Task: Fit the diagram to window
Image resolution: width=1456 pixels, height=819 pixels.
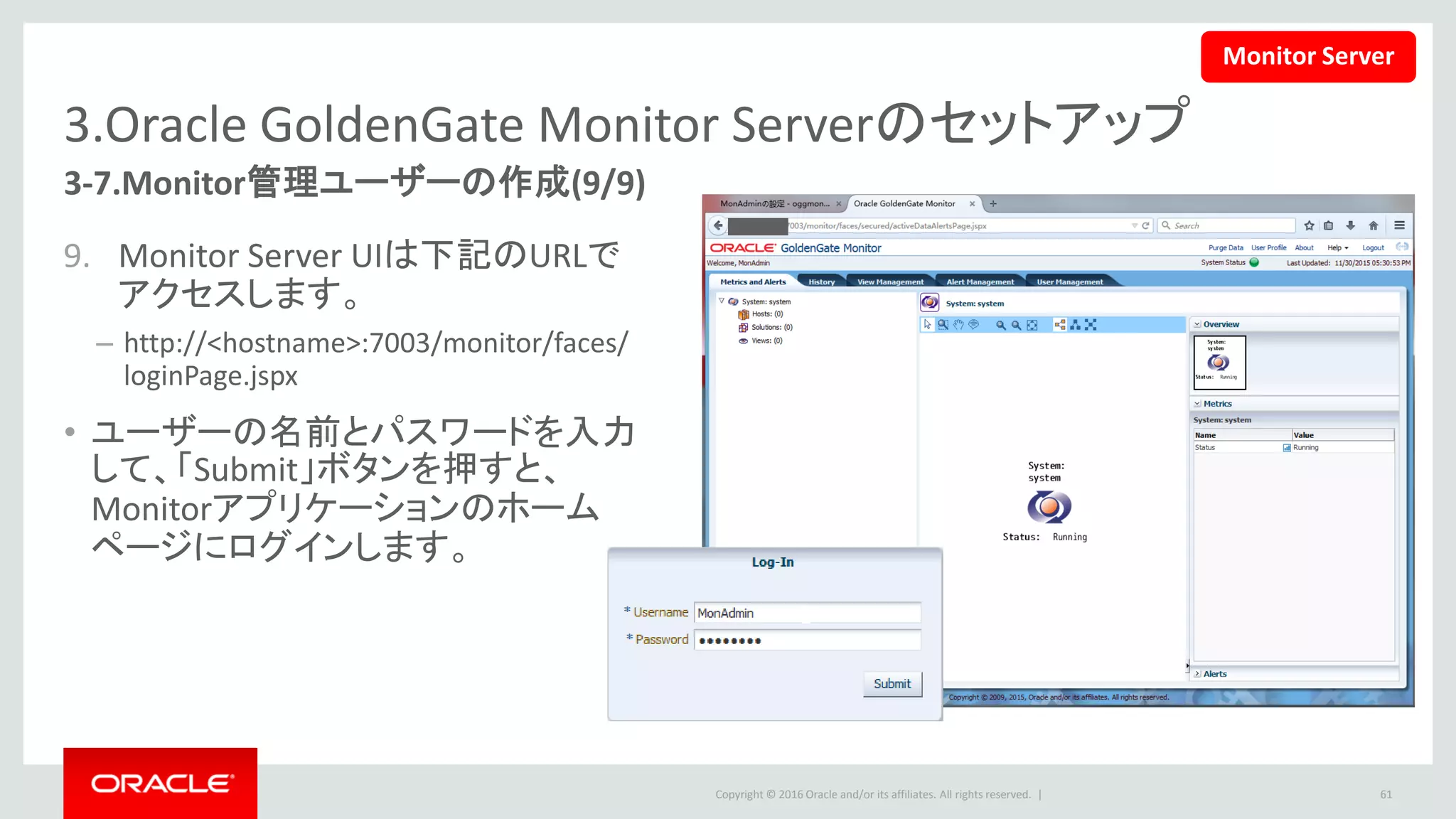Action: coord(1032,325)
